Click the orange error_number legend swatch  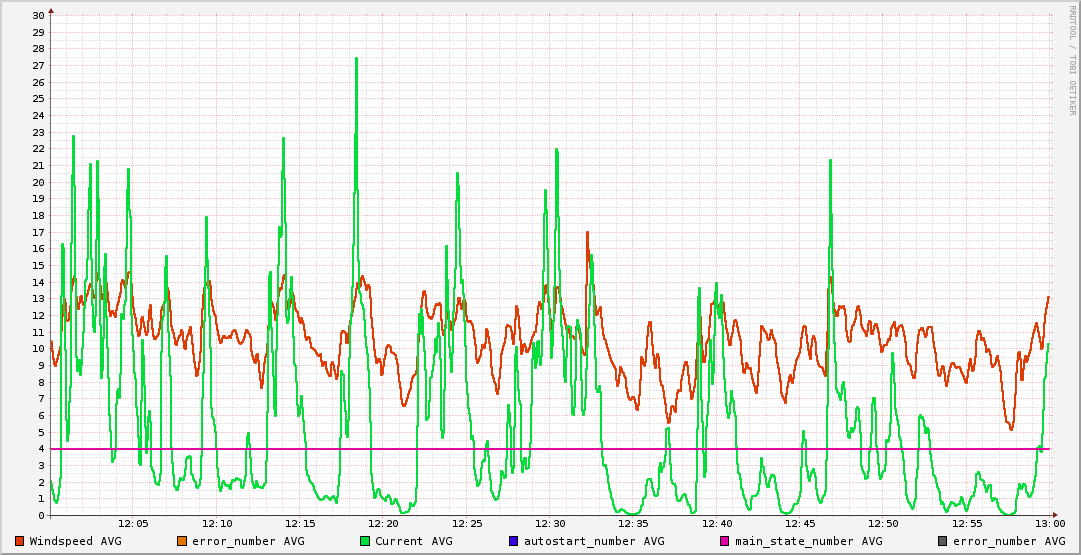click(x=182, y=541)
